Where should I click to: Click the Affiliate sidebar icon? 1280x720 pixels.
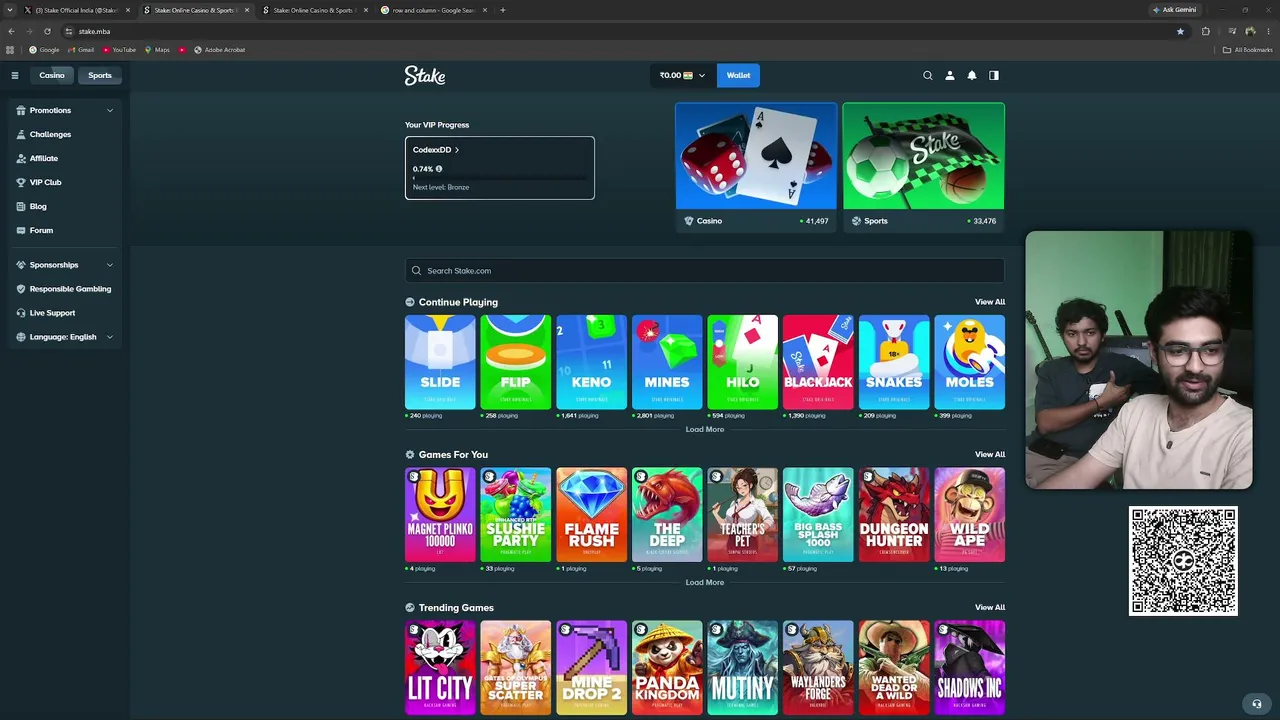click(x=21, y=158)
